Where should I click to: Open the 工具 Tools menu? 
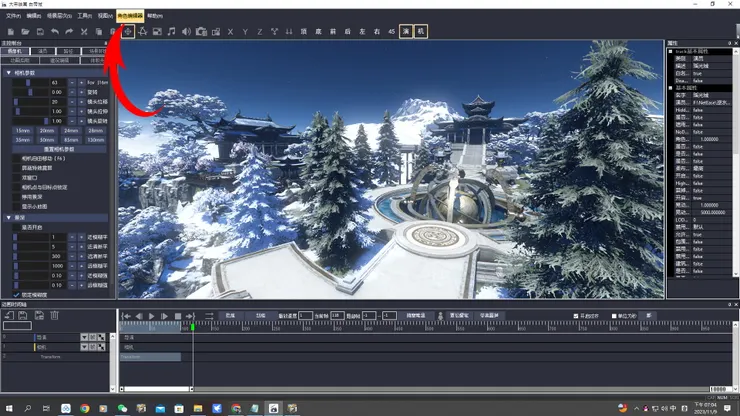[x=84, y=16]
